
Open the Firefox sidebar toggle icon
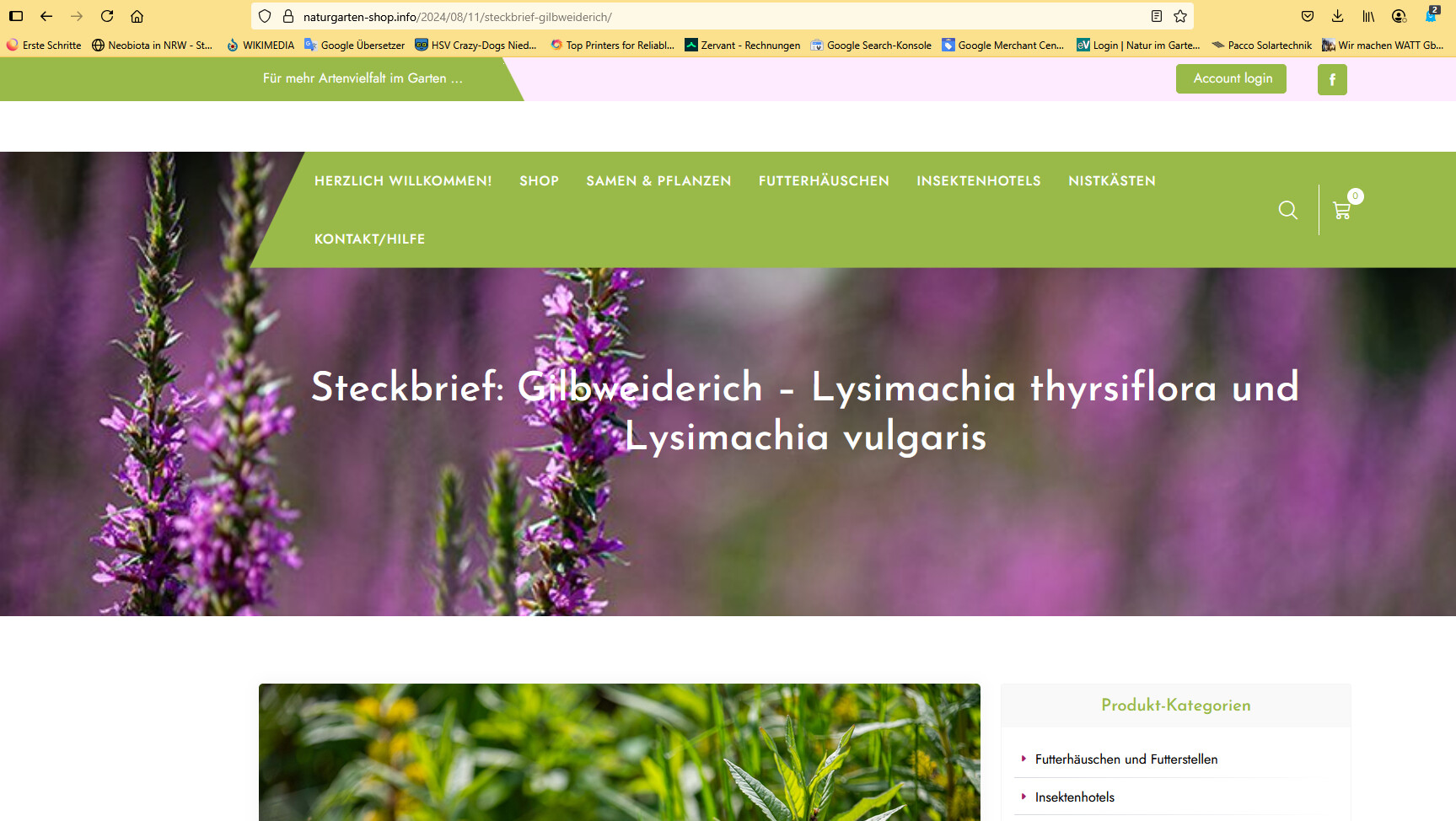click(x=16, y=16)
